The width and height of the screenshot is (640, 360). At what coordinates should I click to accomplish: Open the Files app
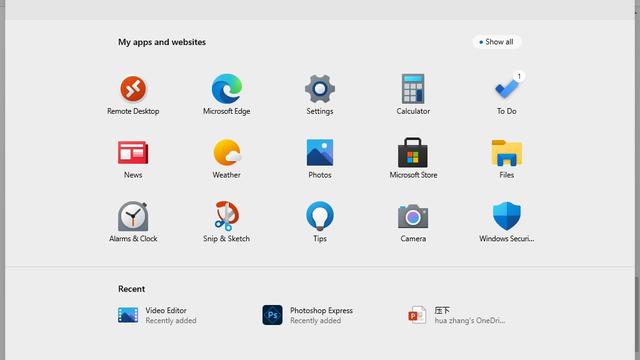(507, 159)
